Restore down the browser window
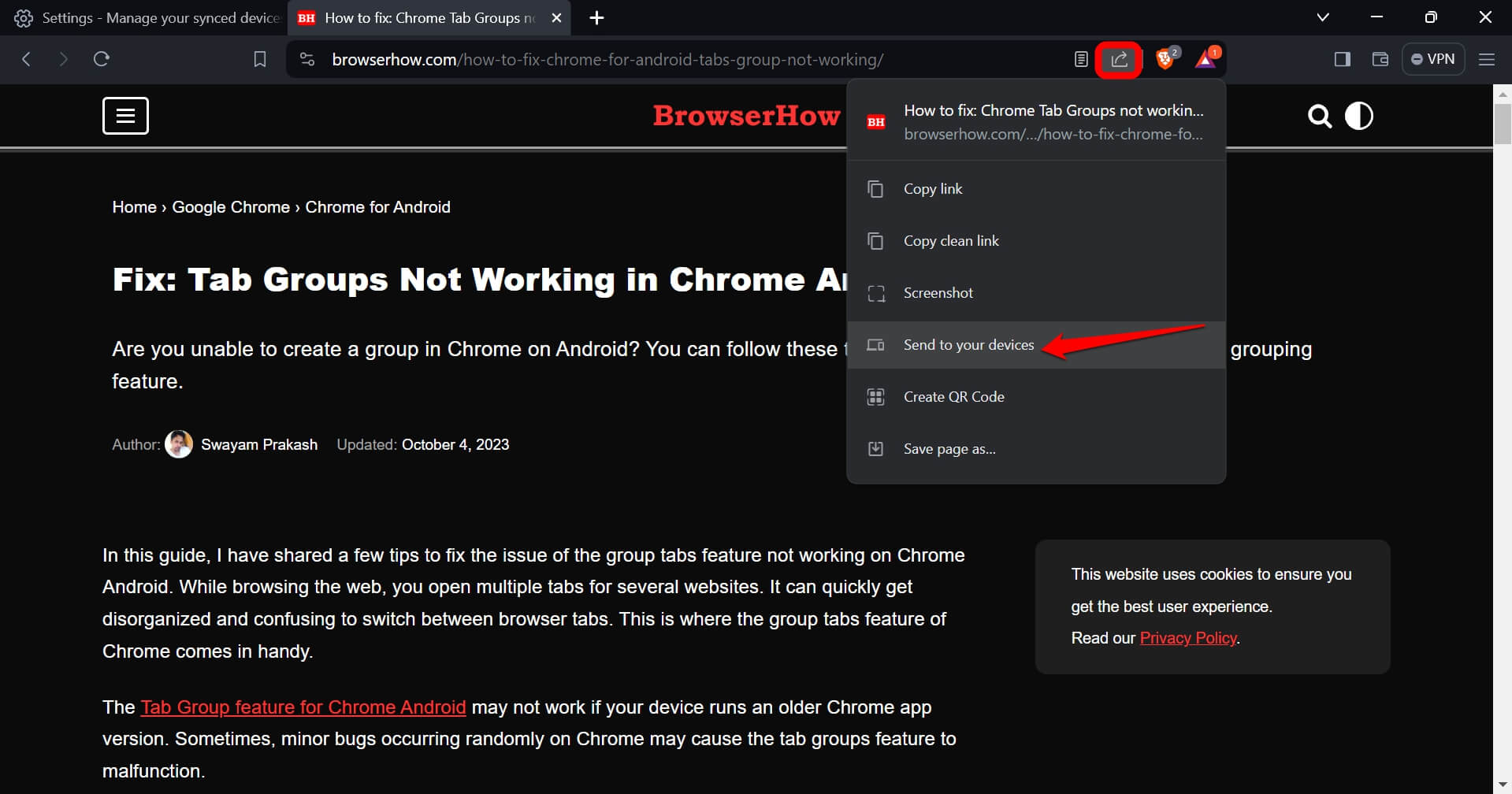 click(1431, 17)
